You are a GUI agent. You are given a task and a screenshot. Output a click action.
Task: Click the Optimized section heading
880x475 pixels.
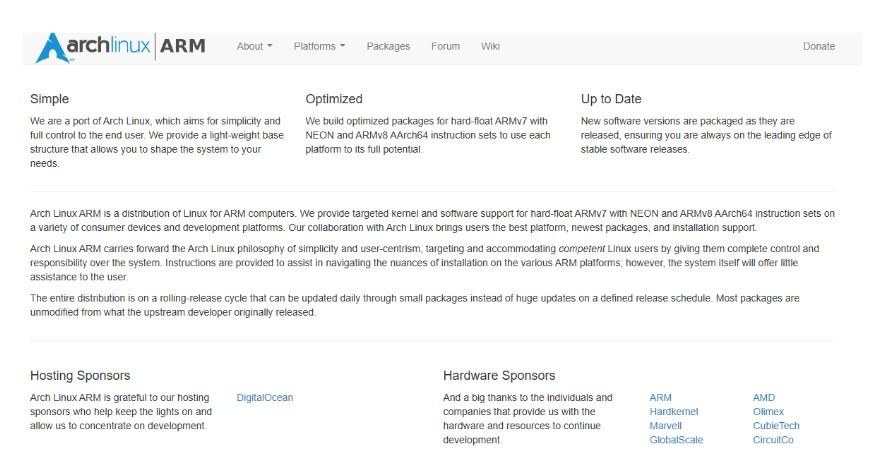point(334,99)
